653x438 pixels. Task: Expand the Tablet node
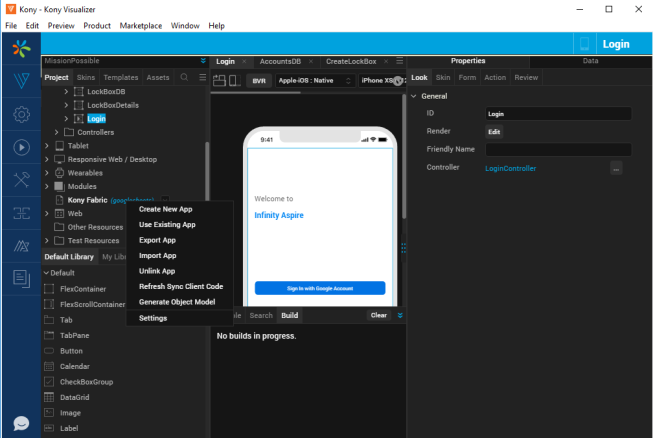coord(47,146)
